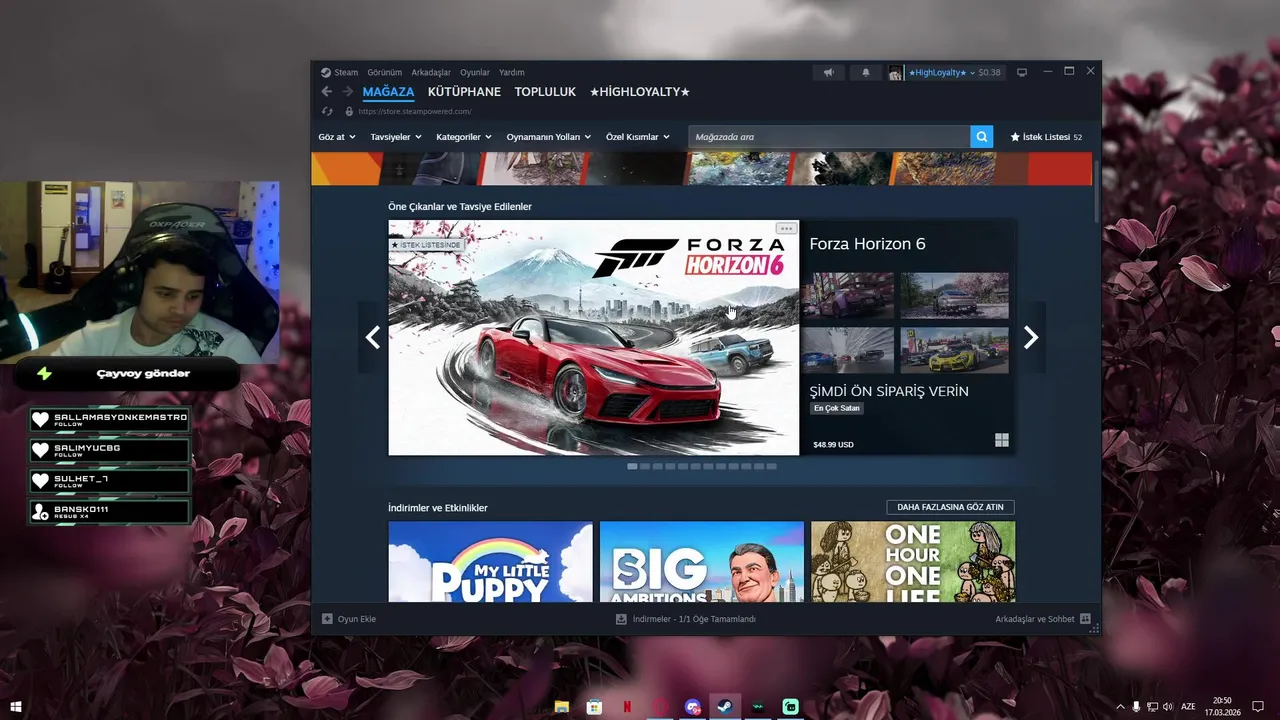Image resolution: width=1280 pixels, height=720 pixels.
Task: Open Arkadaşlar ve Sohbet
Action: pyautogui.click(x=1035, y=619)
